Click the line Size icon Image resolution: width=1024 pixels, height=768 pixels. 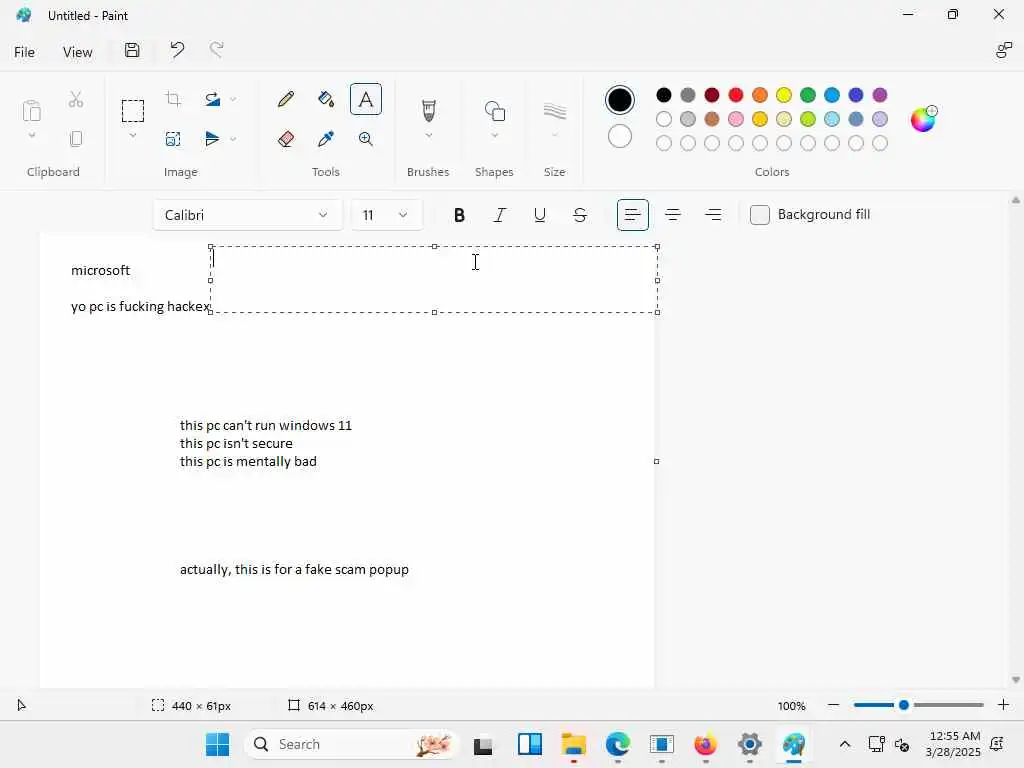pos(554,111)
